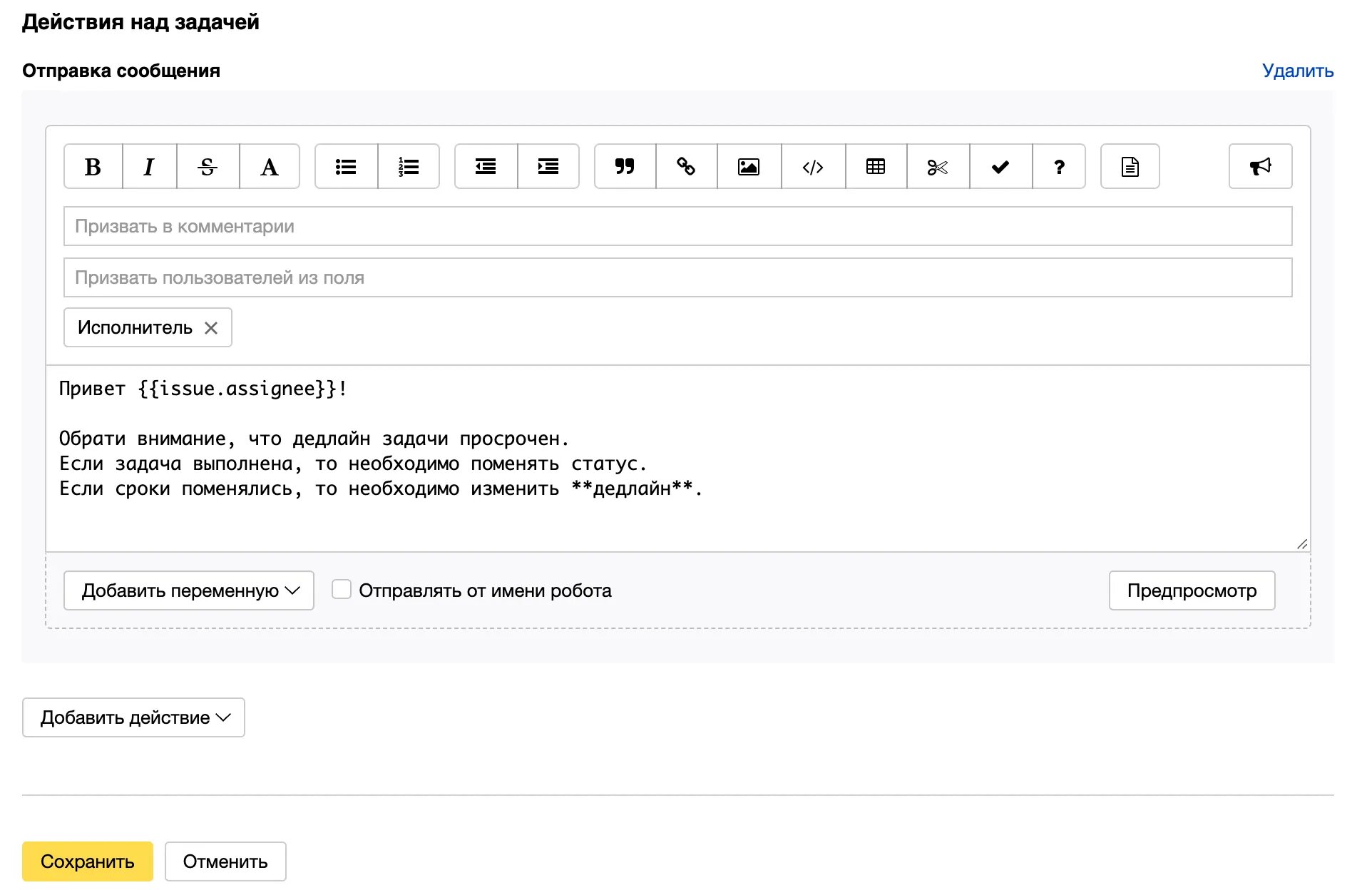Apply italic formatting

click(149, 167)
